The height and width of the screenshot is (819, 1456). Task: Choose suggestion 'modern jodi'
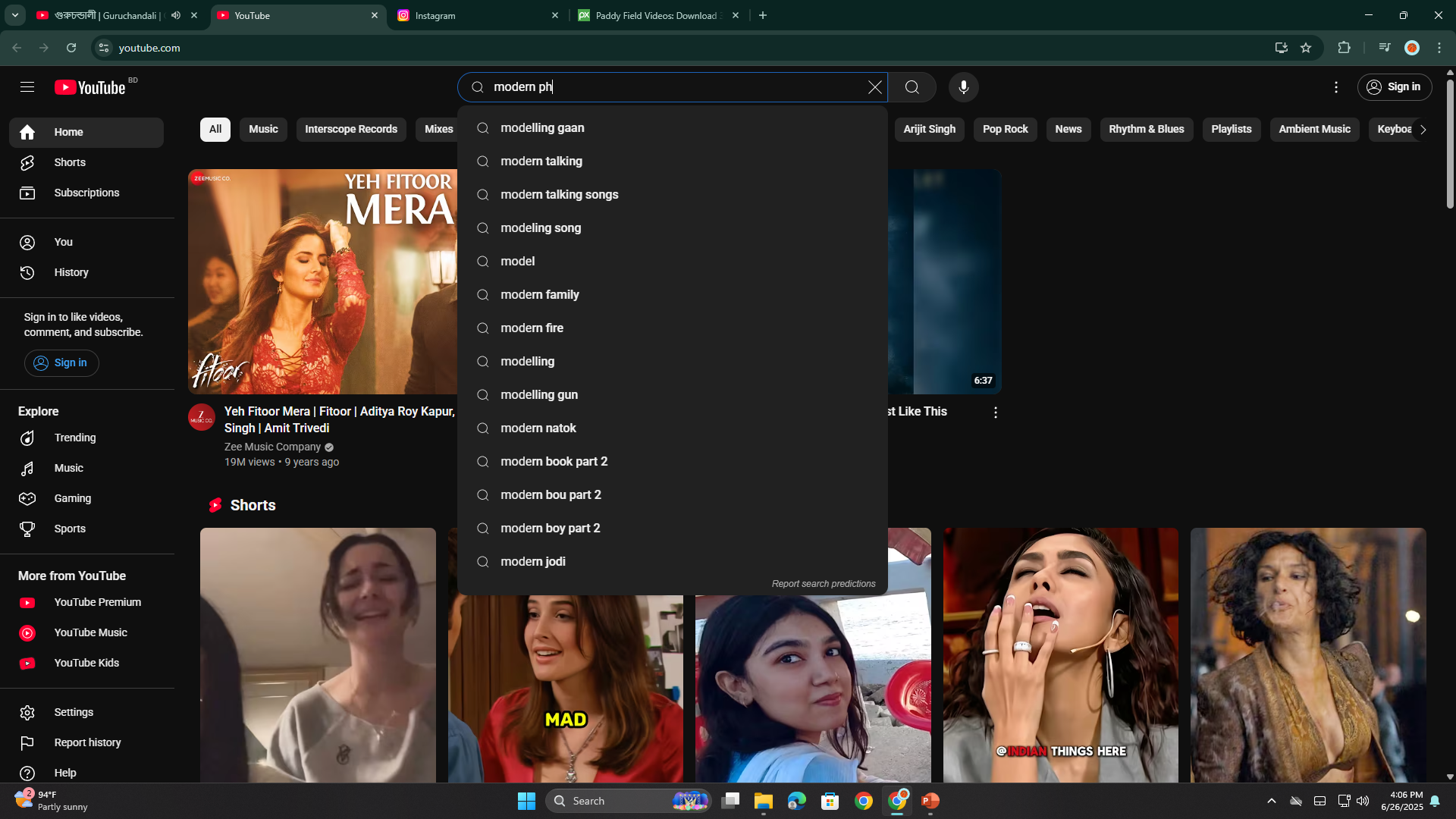pos(673,562)
